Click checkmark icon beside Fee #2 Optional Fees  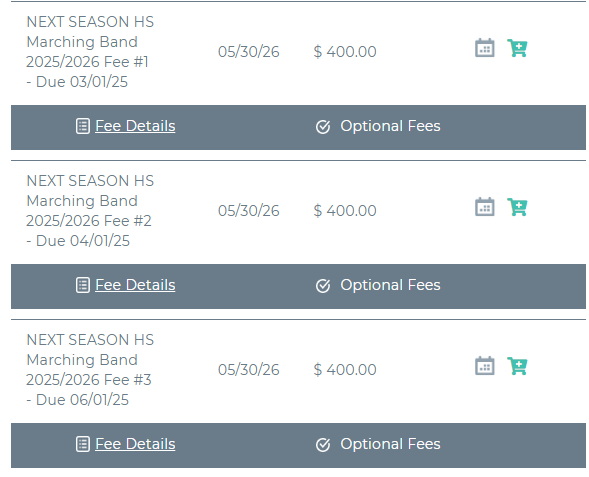pyautogui.click(x=323, y=286)
